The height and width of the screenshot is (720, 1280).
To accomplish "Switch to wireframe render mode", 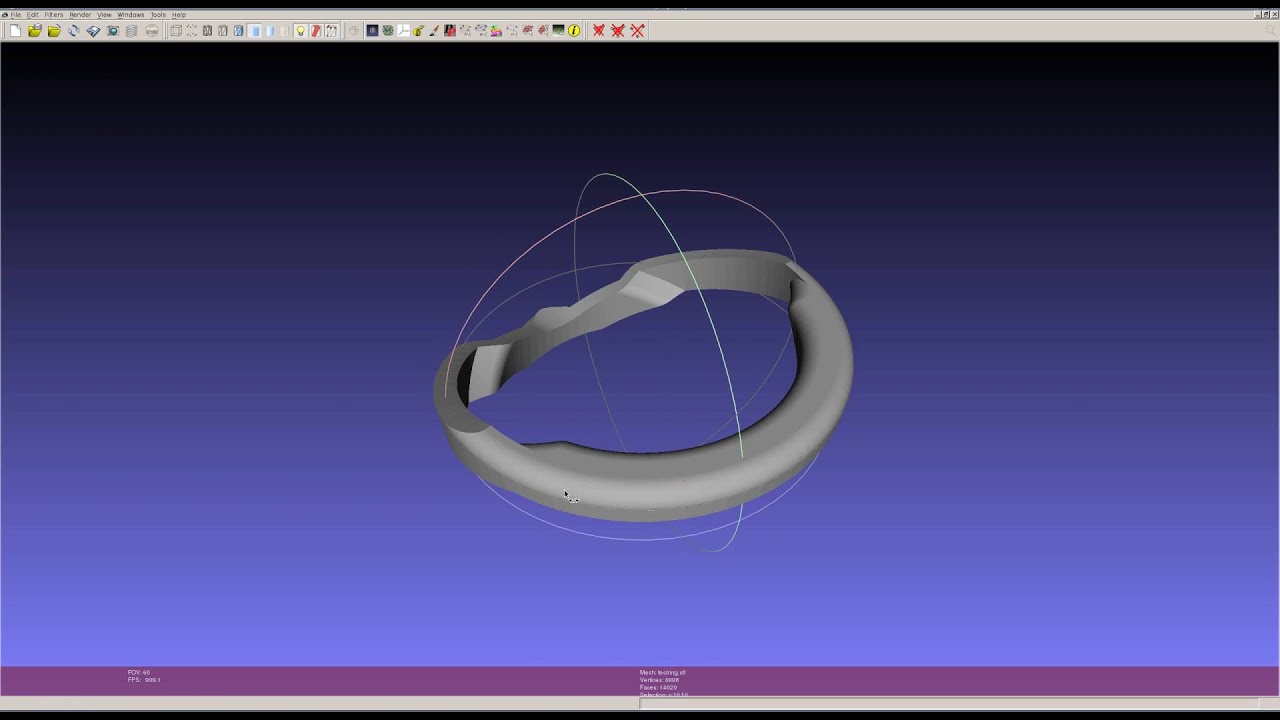I will point(207,31).
